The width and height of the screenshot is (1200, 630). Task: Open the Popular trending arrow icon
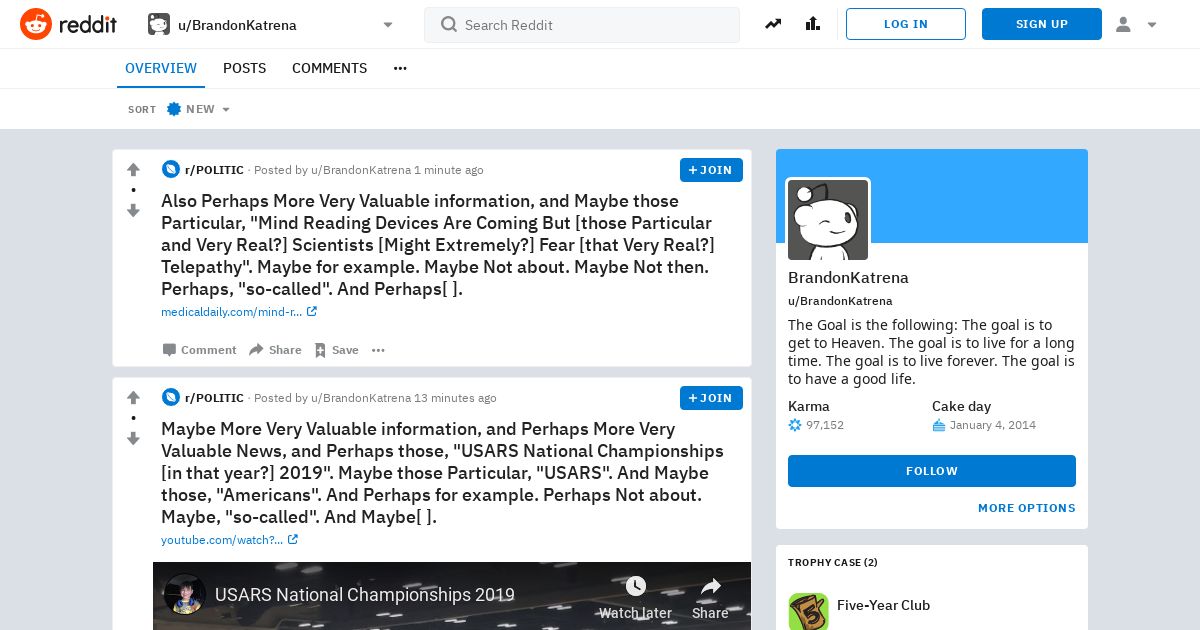773,24
